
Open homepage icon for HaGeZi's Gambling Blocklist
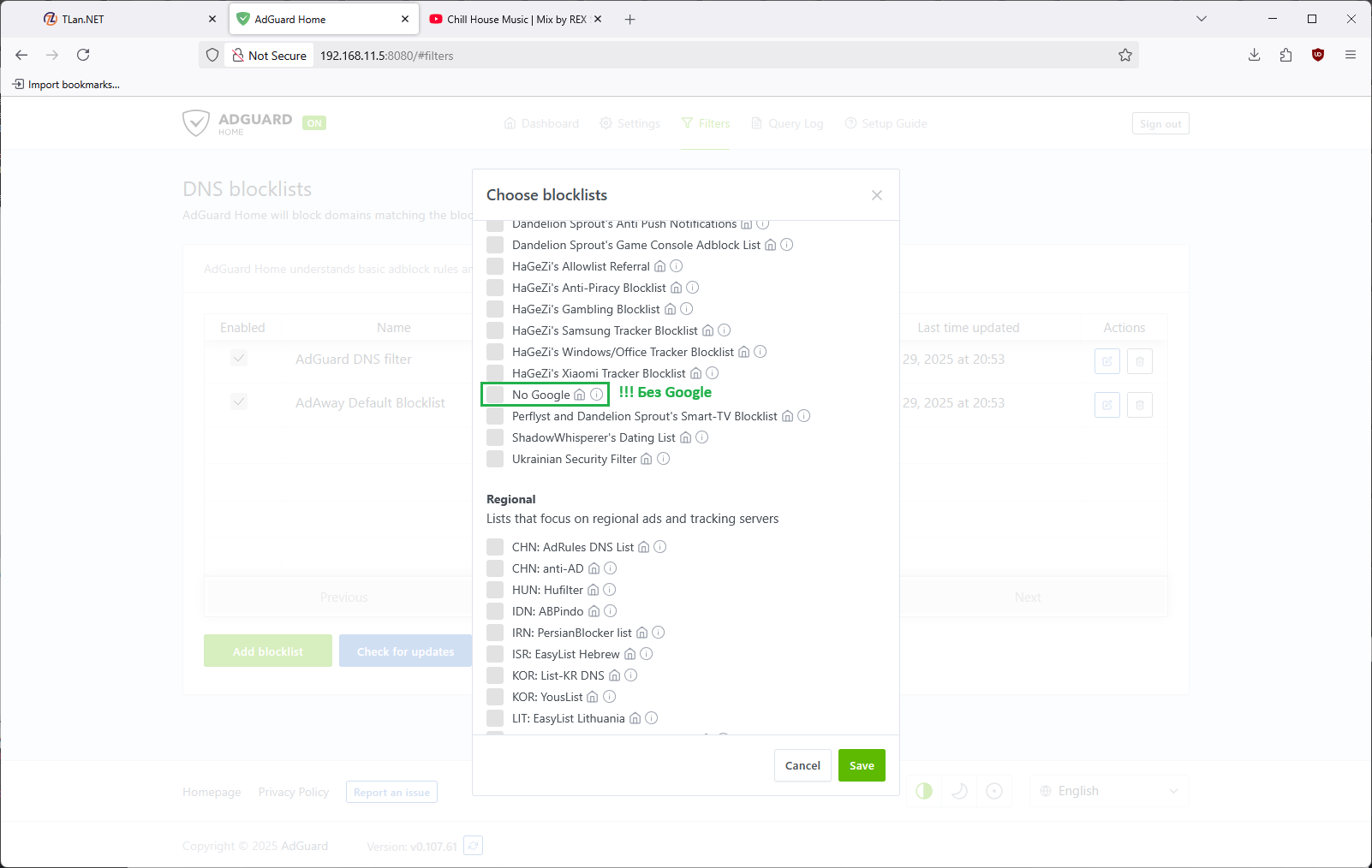pyautogui.click(x=671, y=309)
